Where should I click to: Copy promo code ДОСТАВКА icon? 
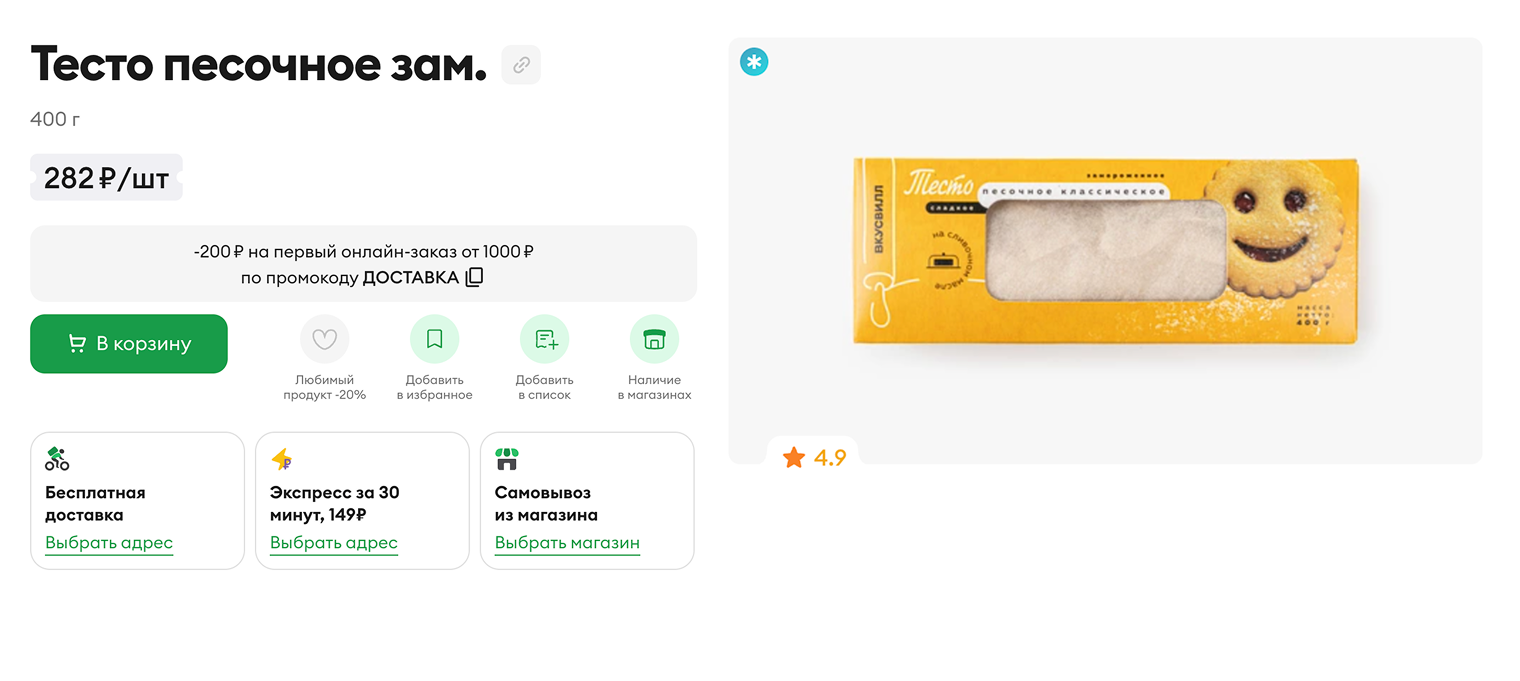pos(474,277)
